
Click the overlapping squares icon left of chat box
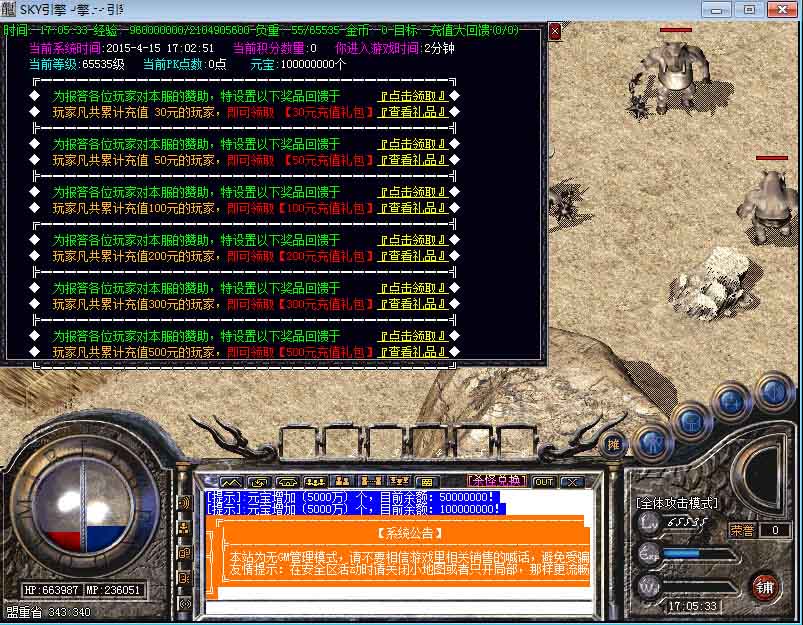click(184, 553)
